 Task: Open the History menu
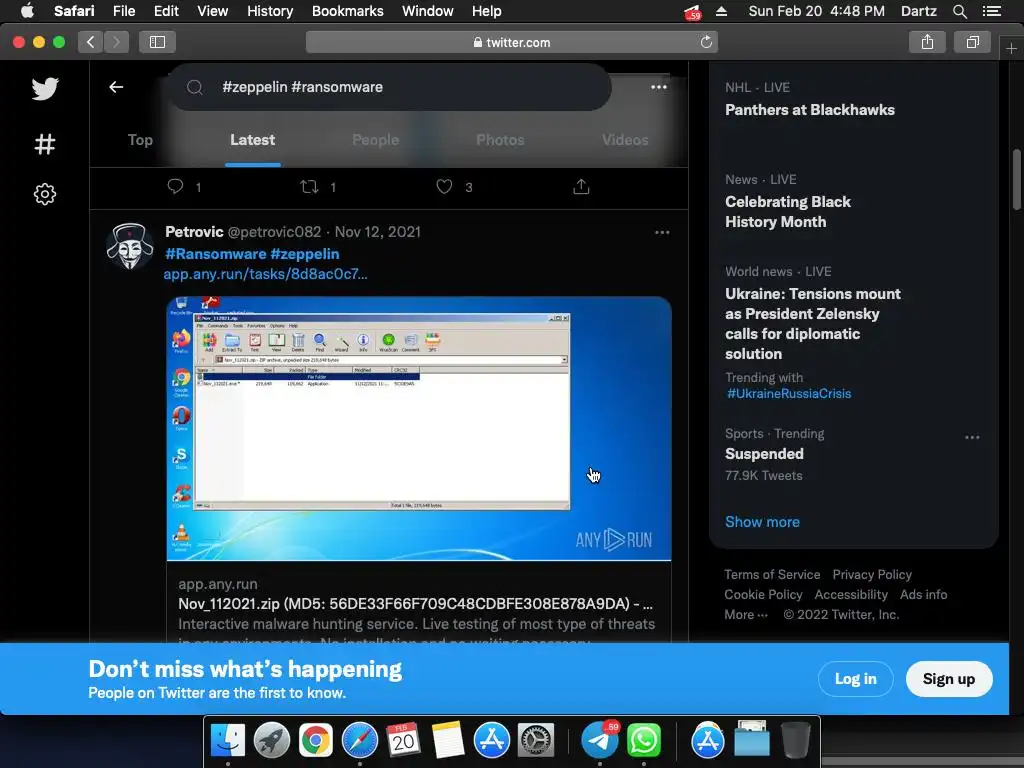270,11
